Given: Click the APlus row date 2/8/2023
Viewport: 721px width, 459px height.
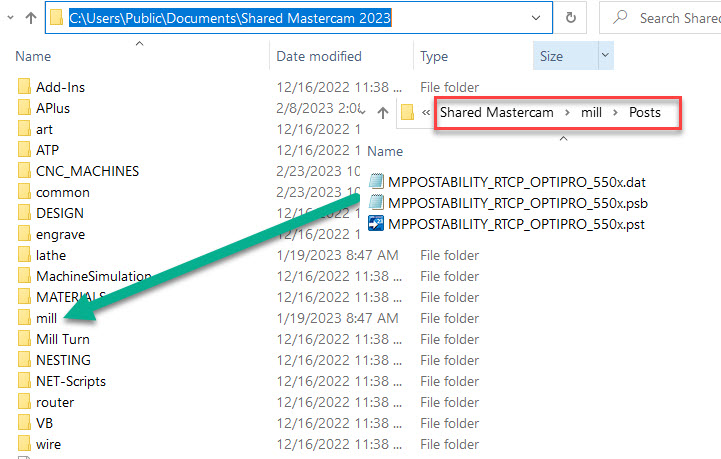Looking at the screenshot, I should (x=320, y=108).
